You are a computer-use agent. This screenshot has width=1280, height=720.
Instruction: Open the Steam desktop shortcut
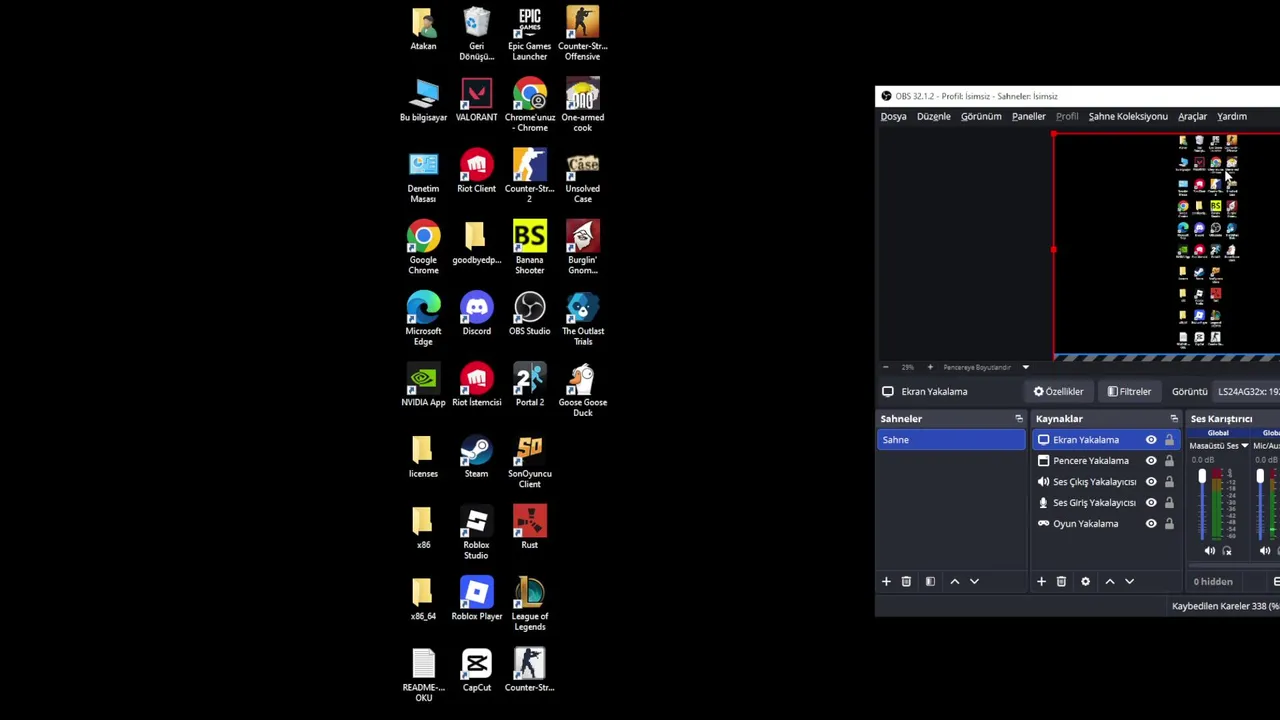point(476,456)
